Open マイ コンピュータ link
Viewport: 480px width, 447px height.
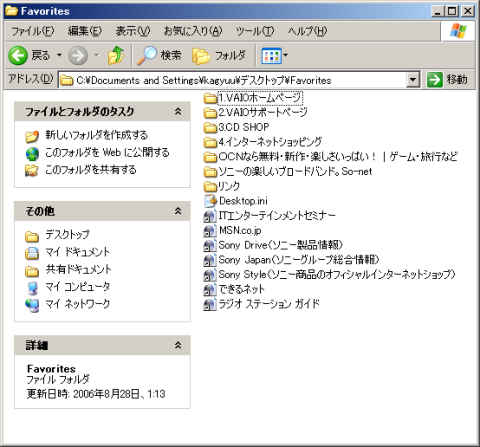(x=78, y=287)
